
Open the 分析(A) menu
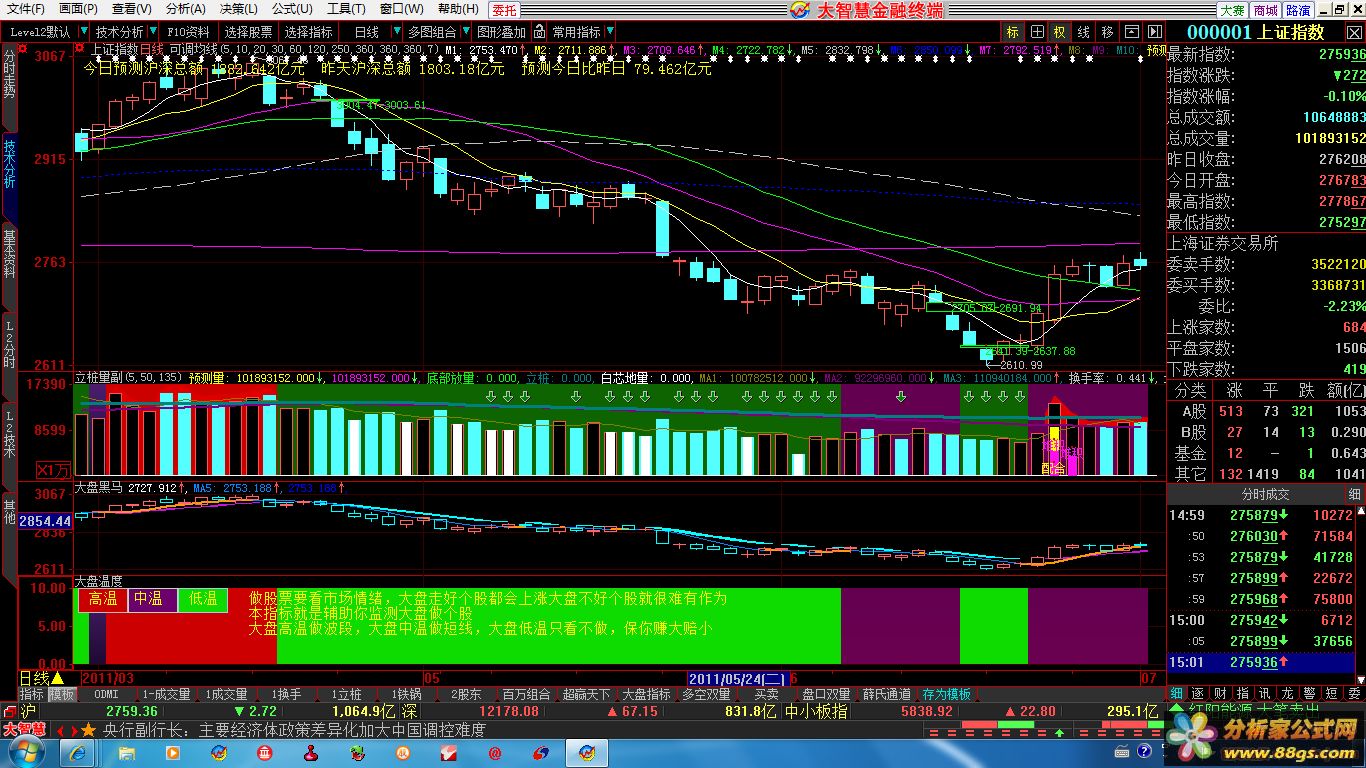pos(186,9)
